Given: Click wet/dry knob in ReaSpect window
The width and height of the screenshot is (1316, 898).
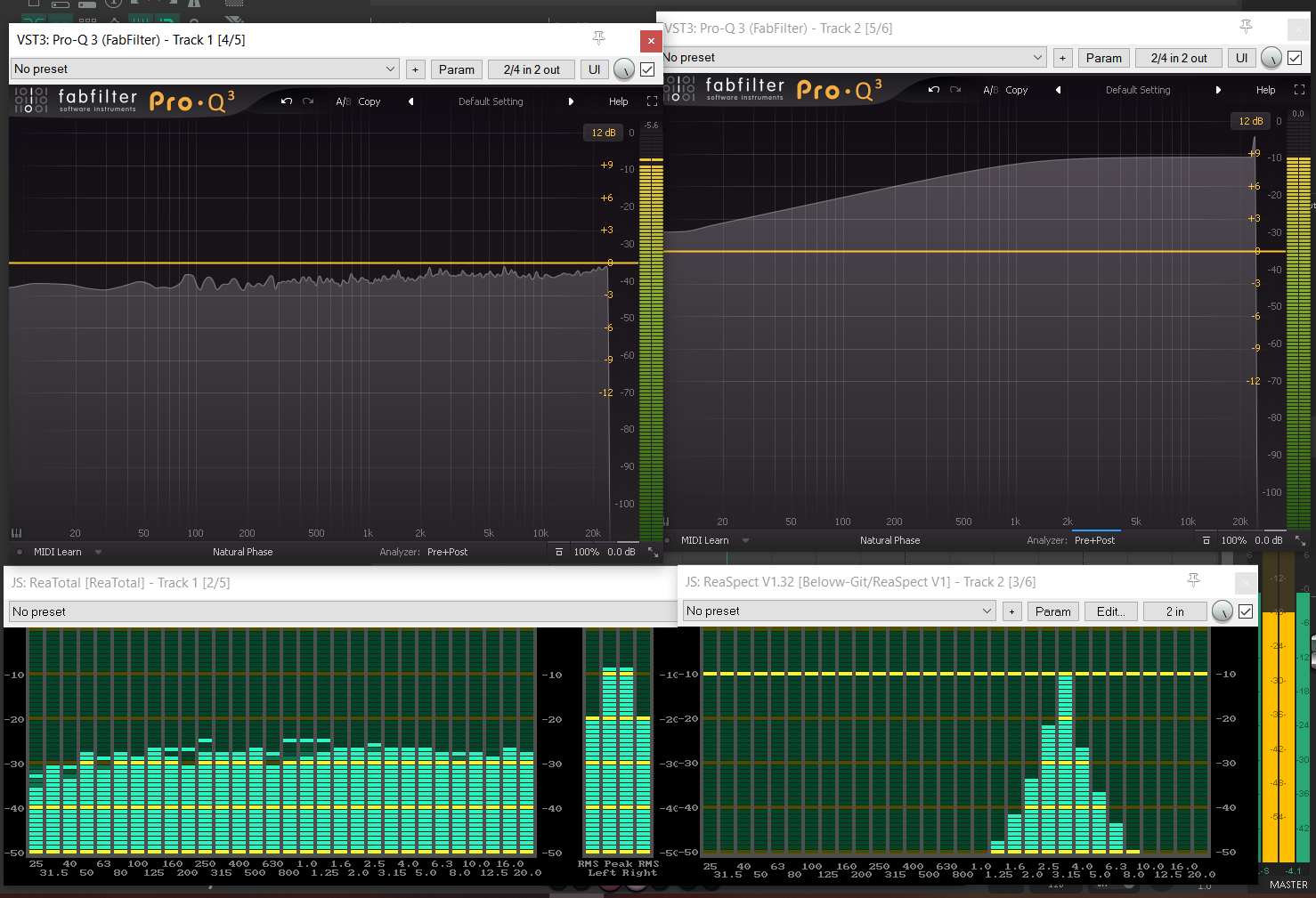Looking at the screenshot, I should click(1223, 611).
